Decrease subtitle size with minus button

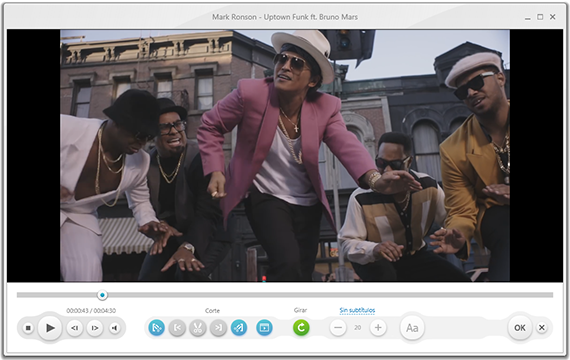point(338,328)
